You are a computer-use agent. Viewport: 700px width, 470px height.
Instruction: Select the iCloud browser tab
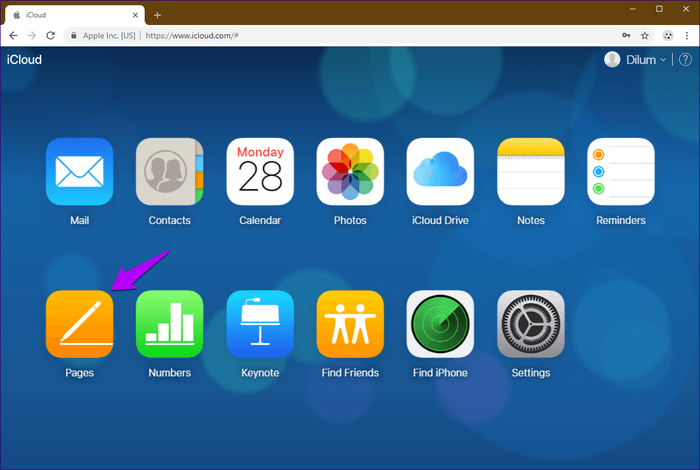click(75, 15)
